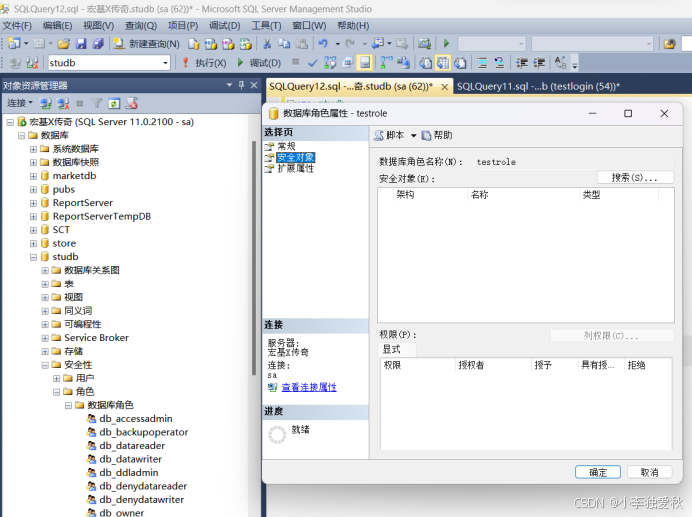Click the Filter funnel icon in Object Explorer

96,104
